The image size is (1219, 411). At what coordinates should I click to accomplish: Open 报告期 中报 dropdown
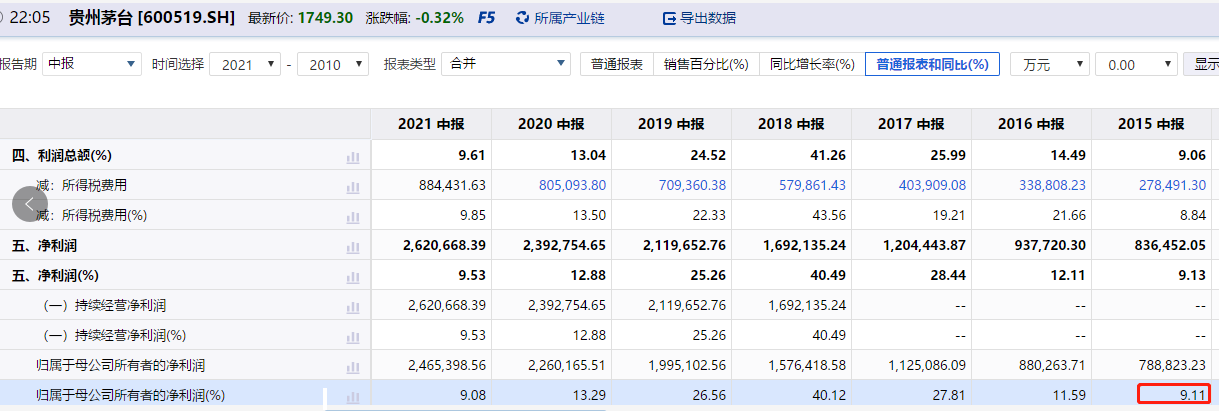92,64
